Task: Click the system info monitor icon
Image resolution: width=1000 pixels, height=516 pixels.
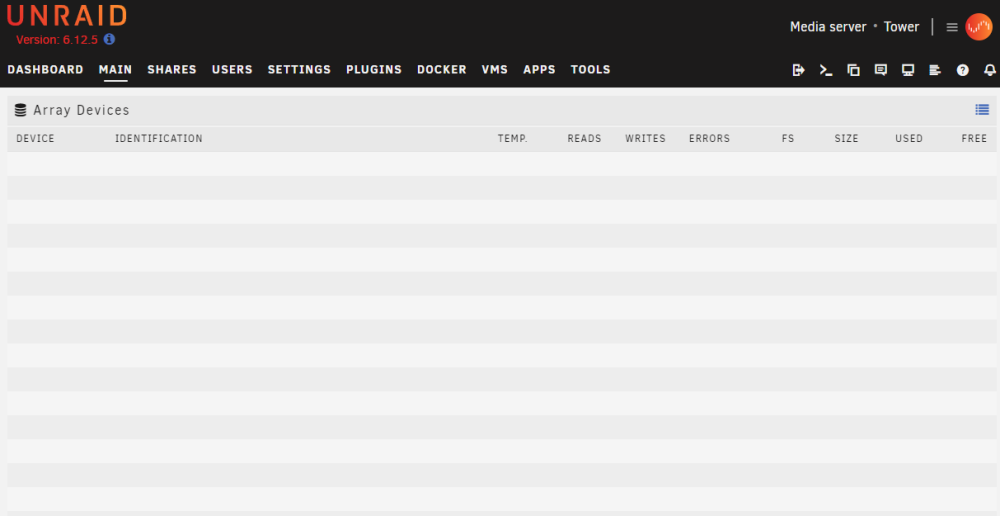Action: [x=908, y=70]
